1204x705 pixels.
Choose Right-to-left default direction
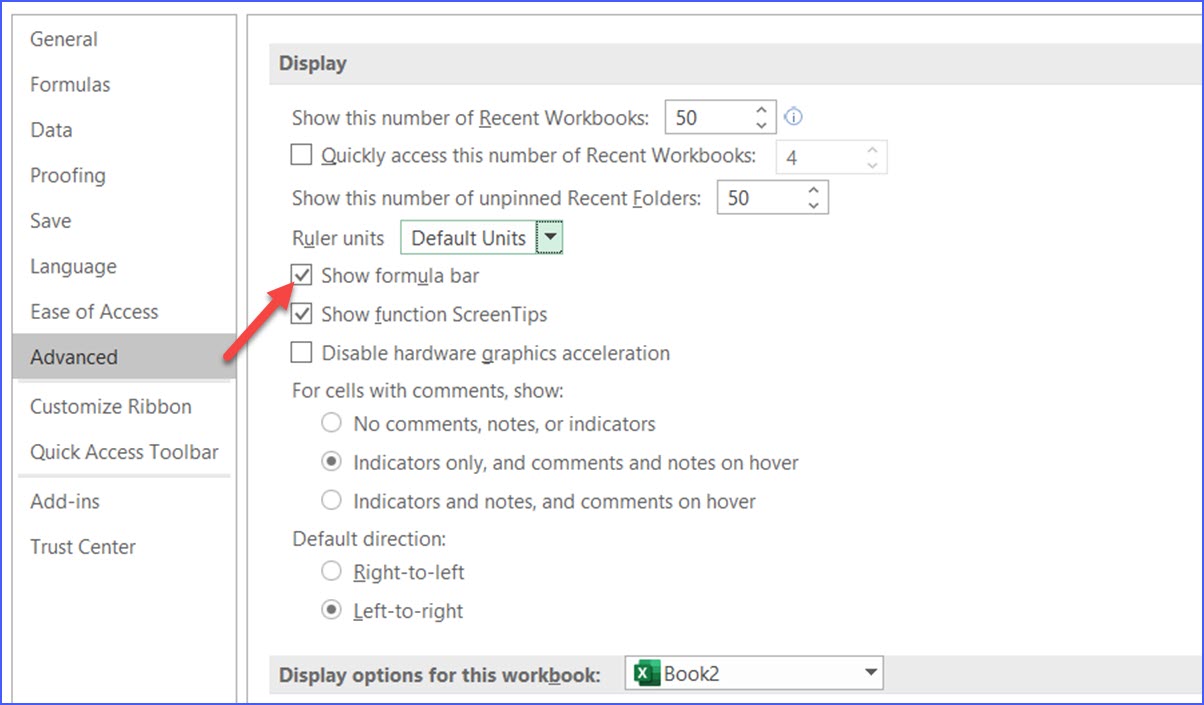332,572
